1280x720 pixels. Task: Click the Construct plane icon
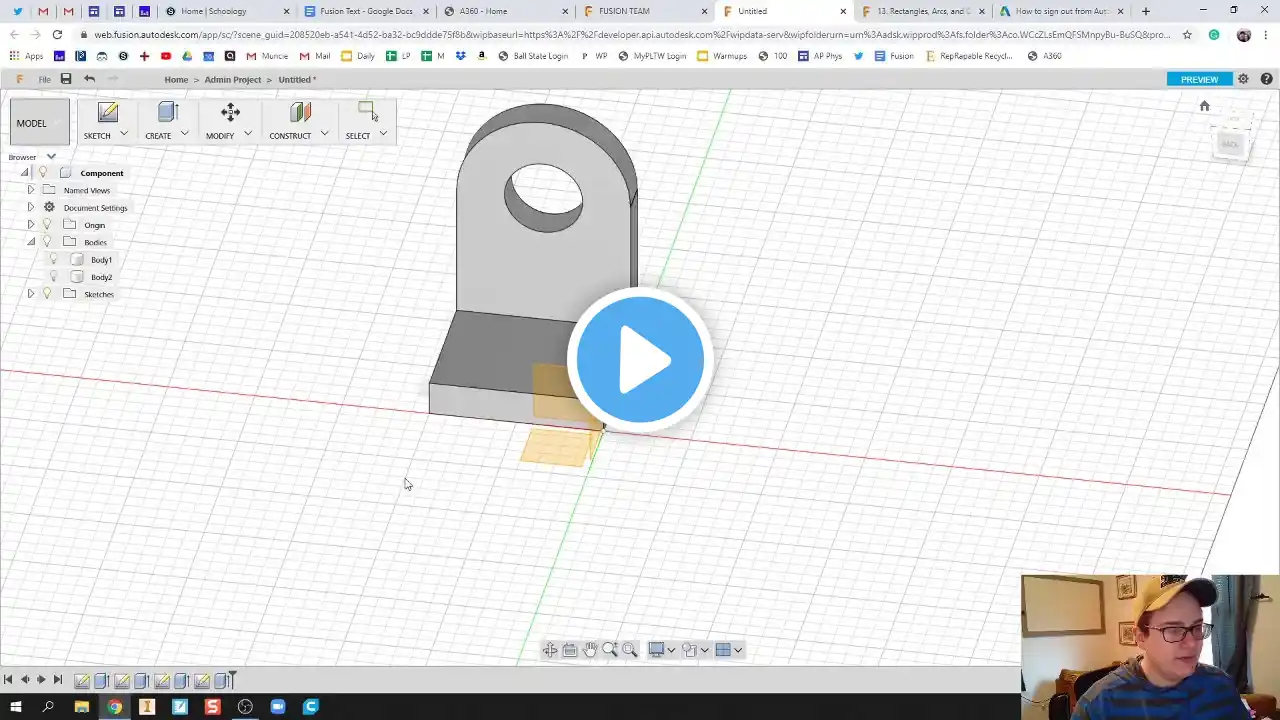click(300, 112)
